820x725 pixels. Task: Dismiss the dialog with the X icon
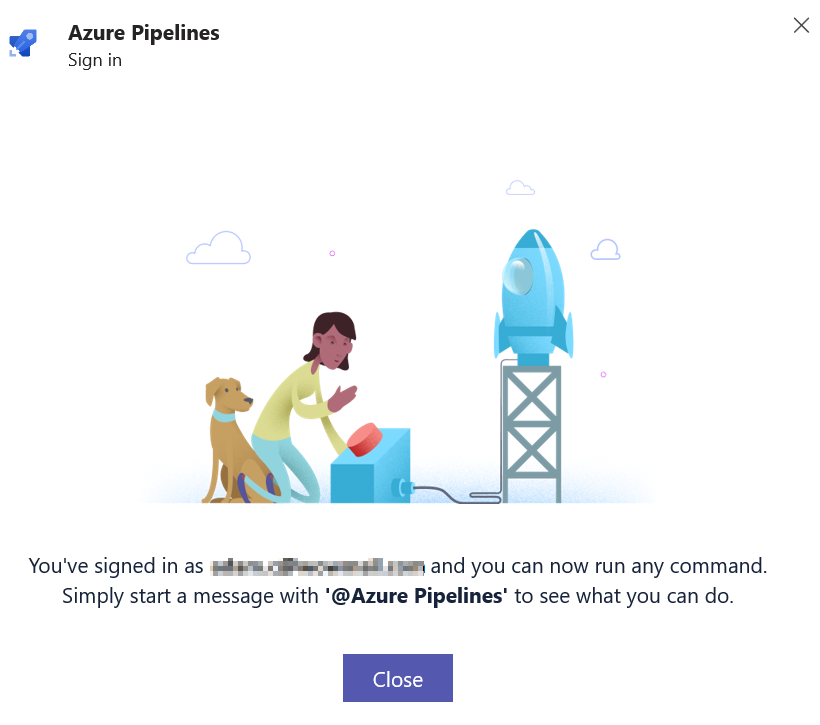(801, 25)
